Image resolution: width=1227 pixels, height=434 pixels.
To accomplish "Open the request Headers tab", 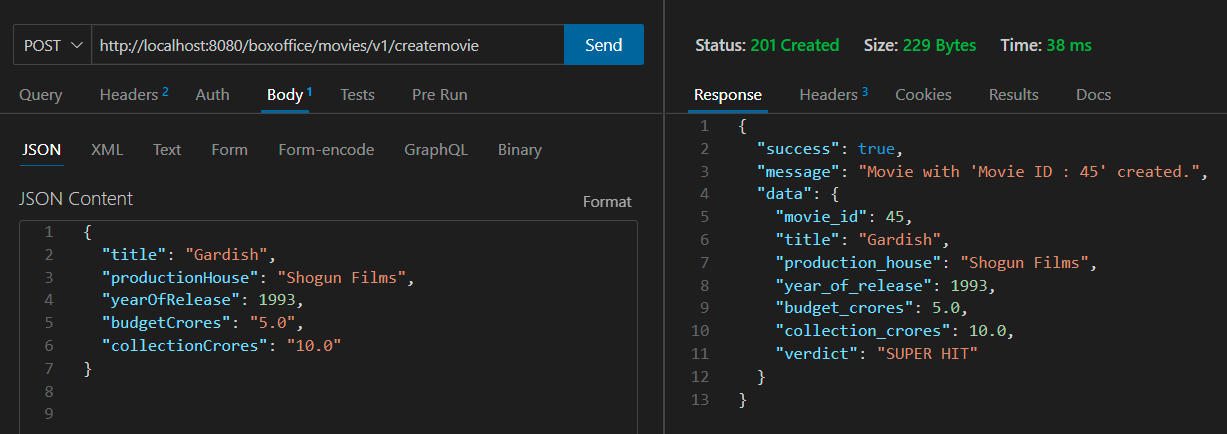I will (134, 95).
